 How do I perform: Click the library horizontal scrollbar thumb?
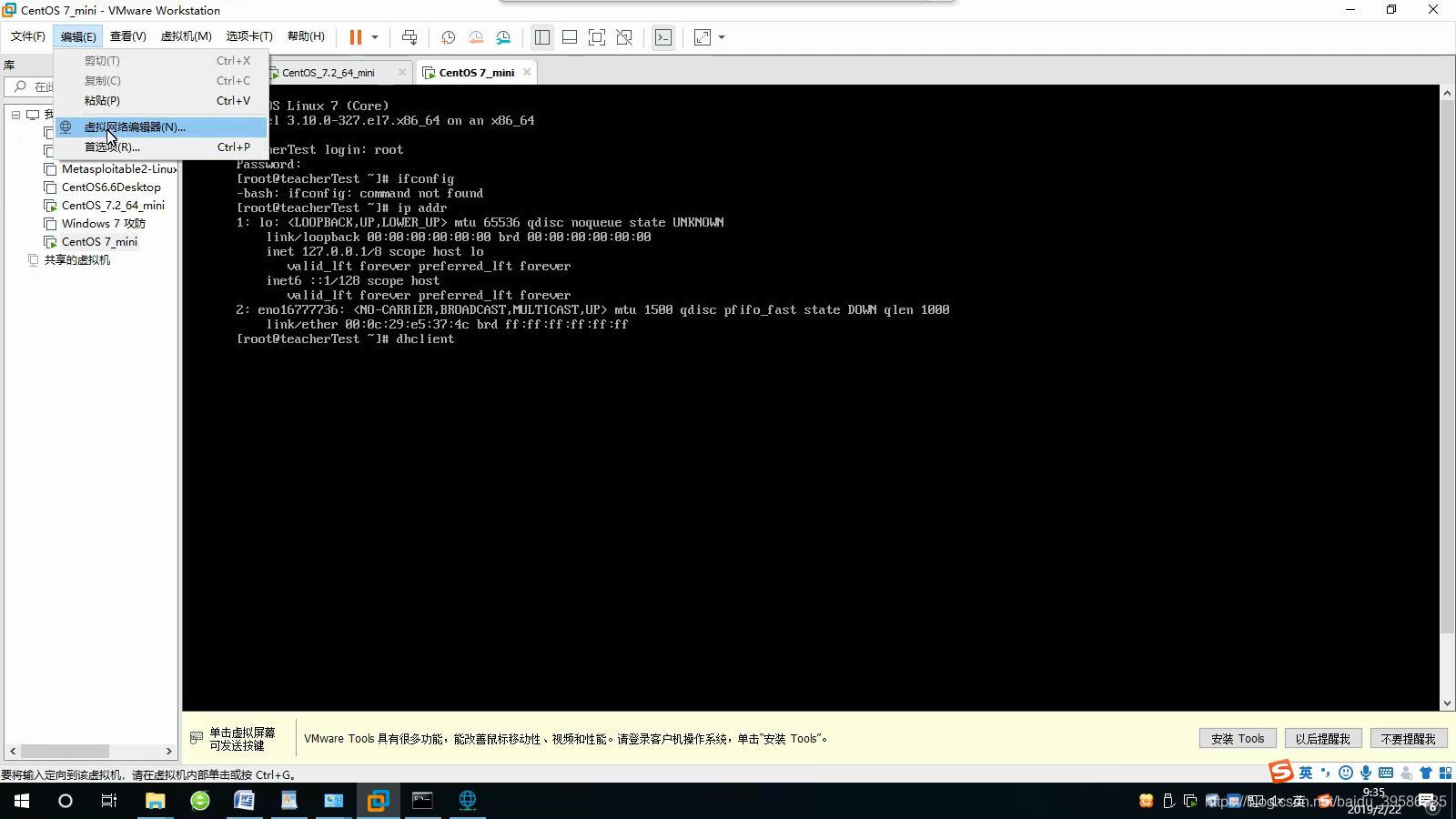(65, 751)
